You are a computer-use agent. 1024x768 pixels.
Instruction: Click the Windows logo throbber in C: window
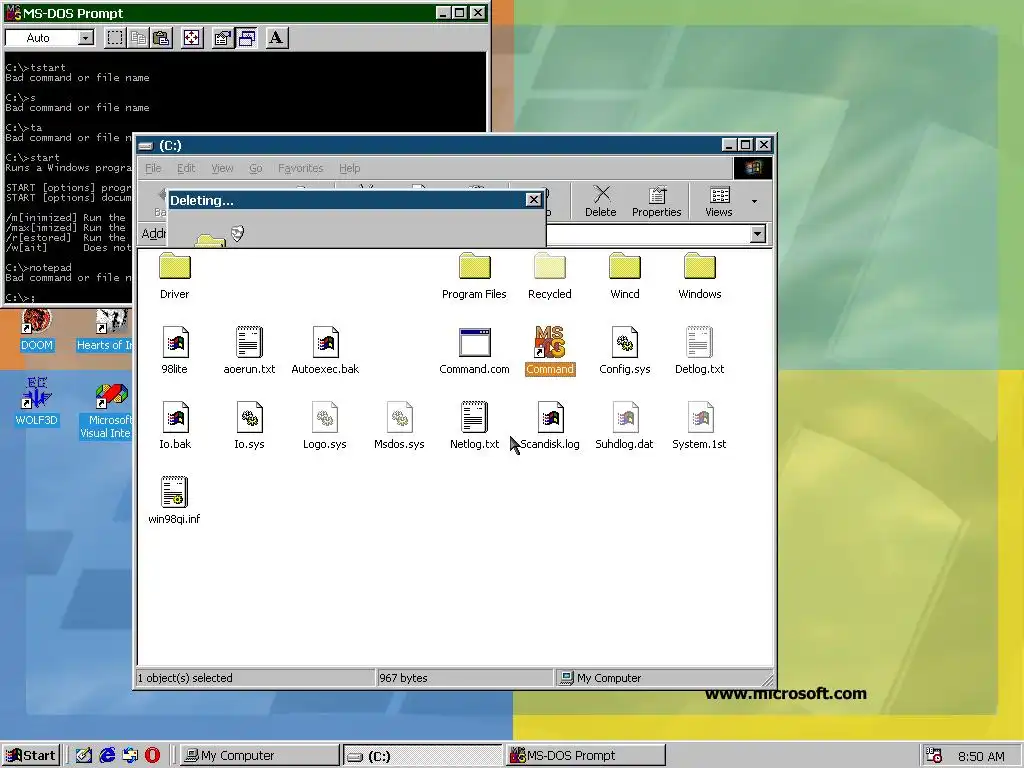tap(752, 168)
